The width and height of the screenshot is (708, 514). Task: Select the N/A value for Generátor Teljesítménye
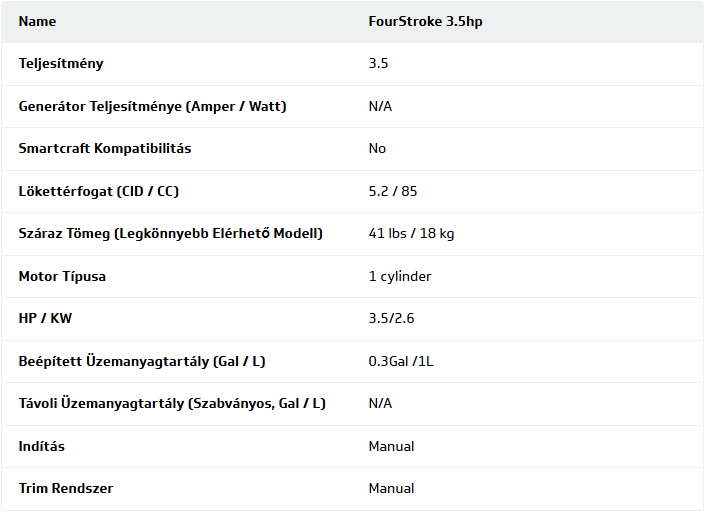coord(380,106)
